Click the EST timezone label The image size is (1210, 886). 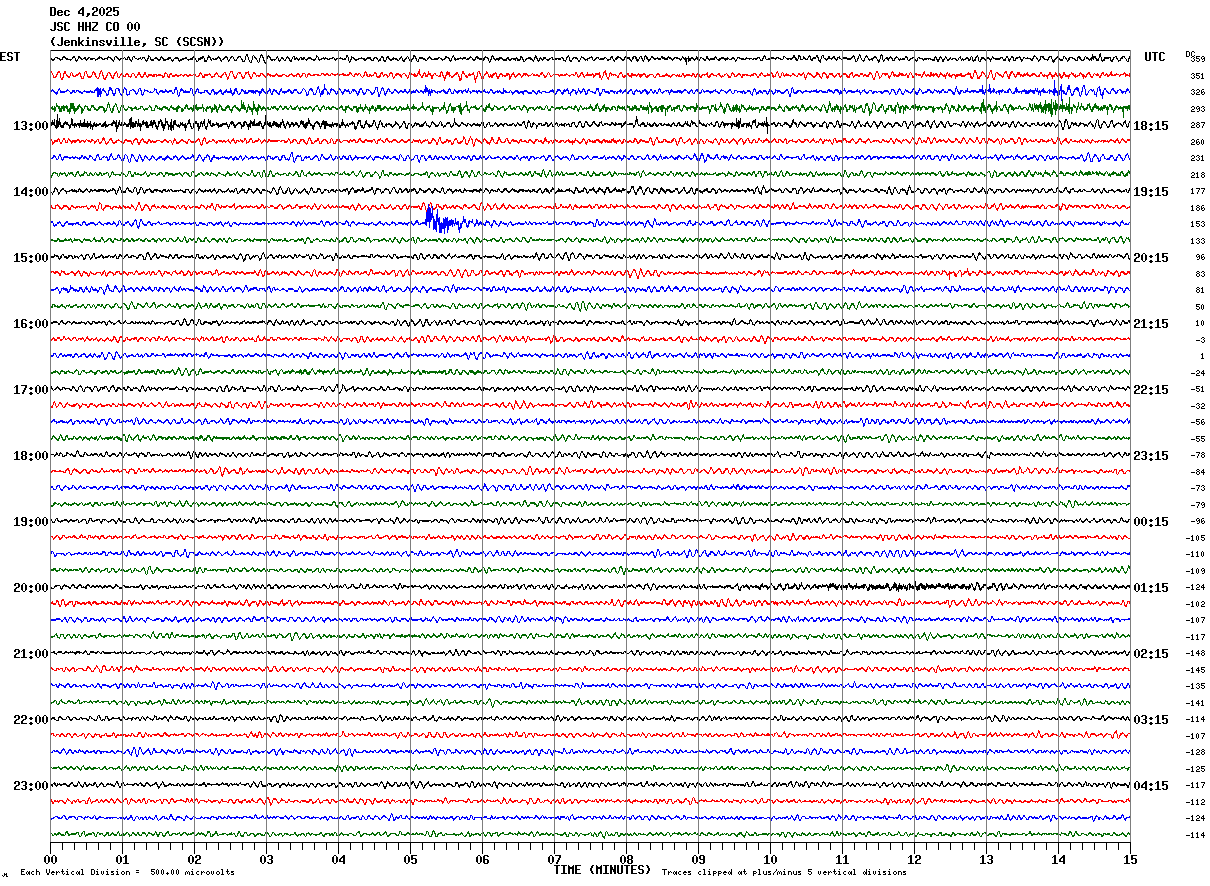tap(10, 57)
